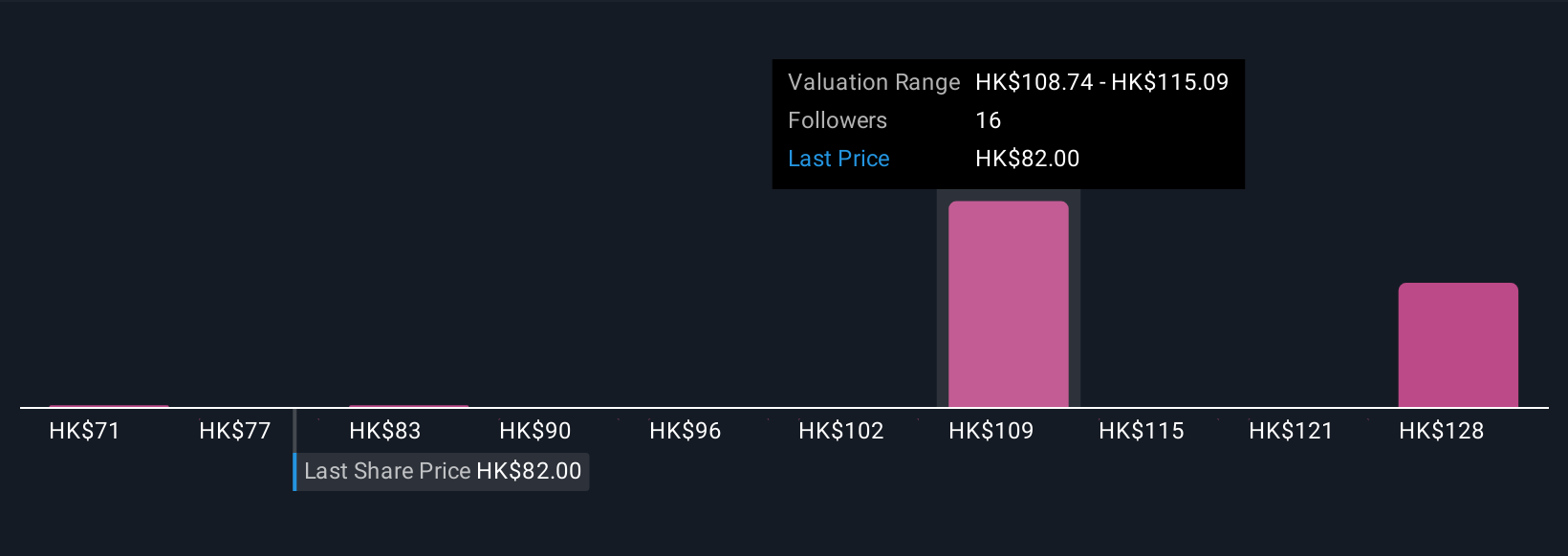The image size is (1568, 556).
Task: Click the tall pink HK$109 valuation bar
Action: click(1008, 304)
